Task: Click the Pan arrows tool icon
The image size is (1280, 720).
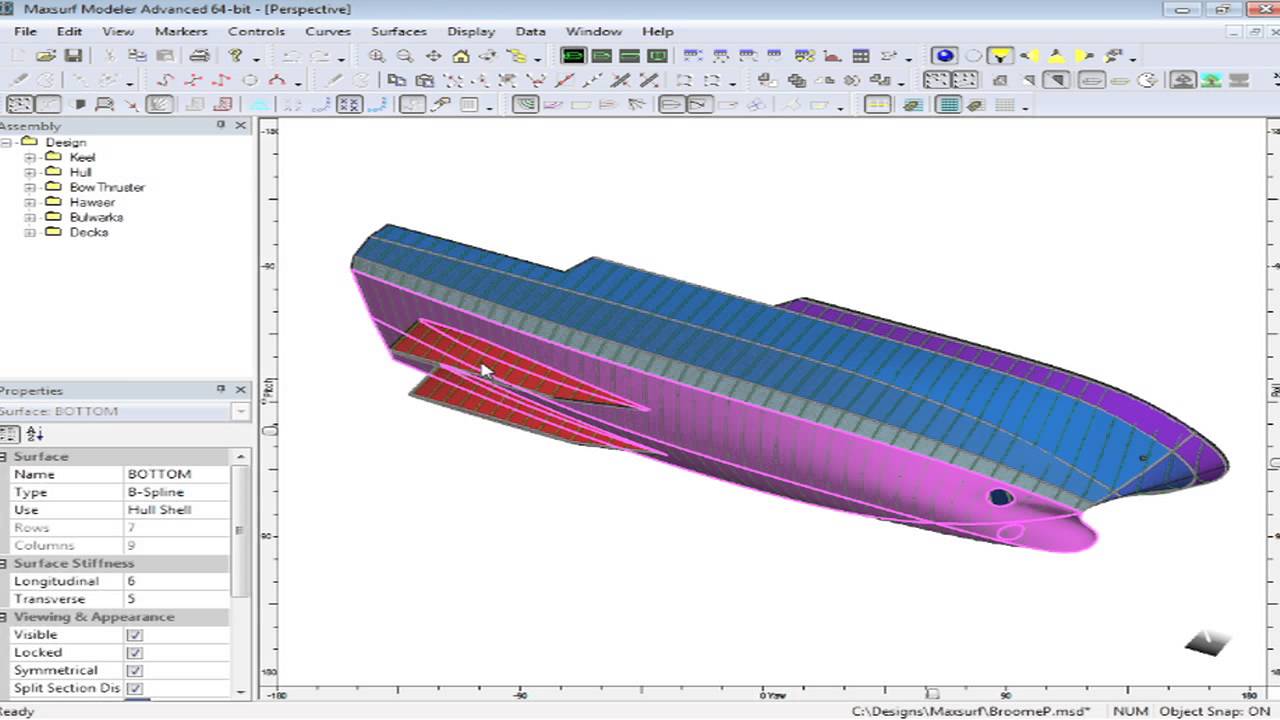Action: tap(433, 57)
